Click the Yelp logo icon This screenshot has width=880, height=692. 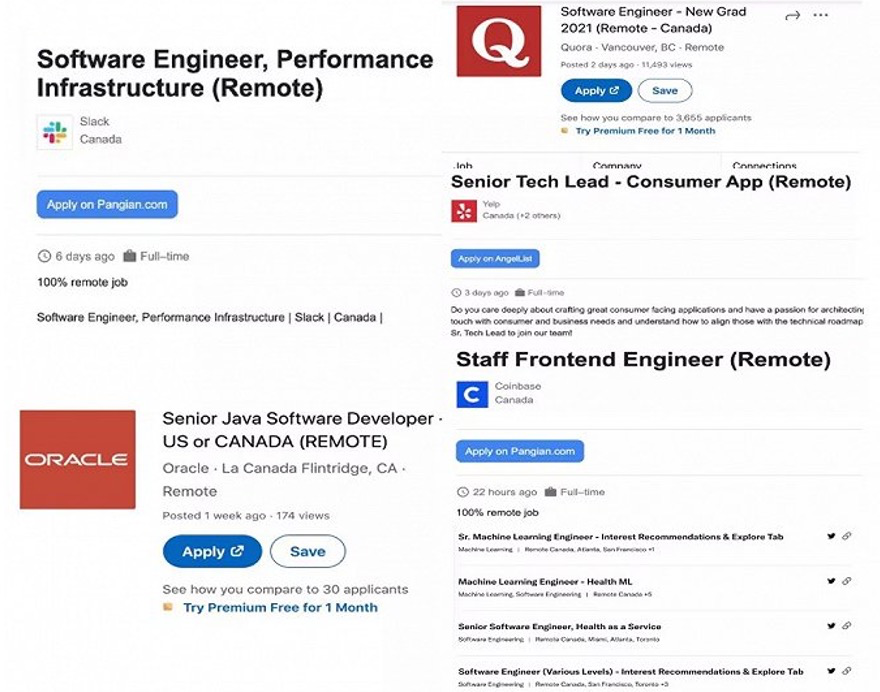[x=464, y=210]
